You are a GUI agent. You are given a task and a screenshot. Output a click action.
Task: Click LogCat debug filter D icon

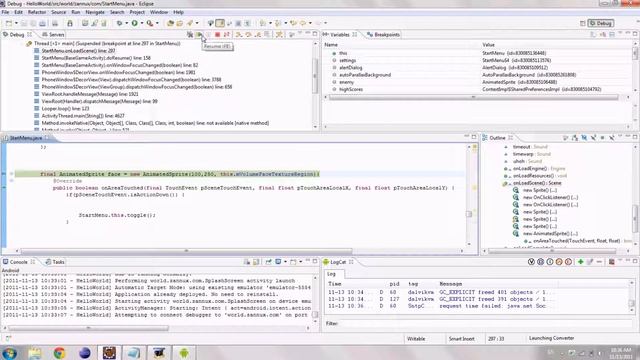pos(540,262)
